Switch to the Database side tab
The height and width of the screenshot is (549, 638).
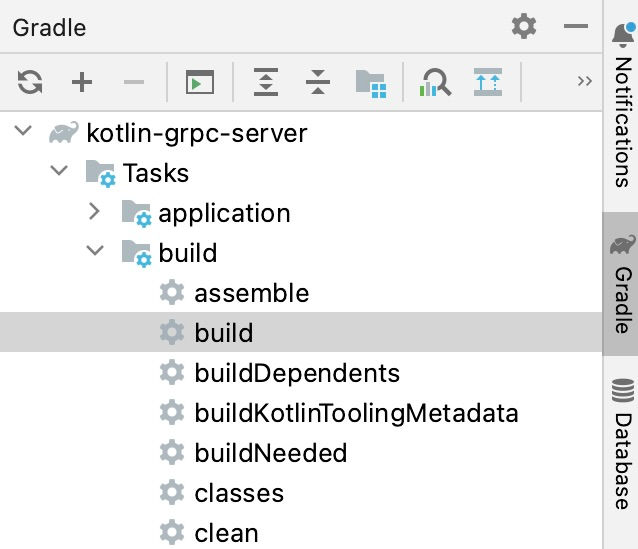point(623,444)
